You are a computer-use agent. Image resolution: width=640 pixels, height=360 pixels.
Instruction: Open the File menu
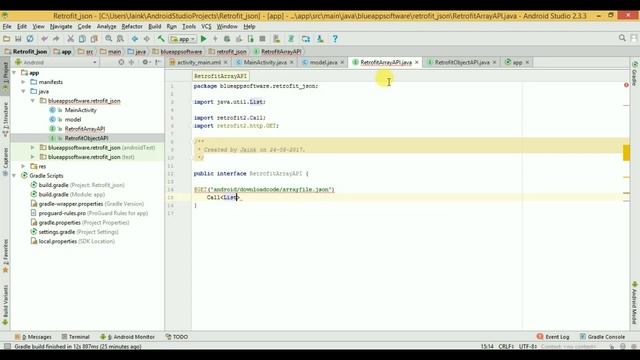[x=7, y=27]
